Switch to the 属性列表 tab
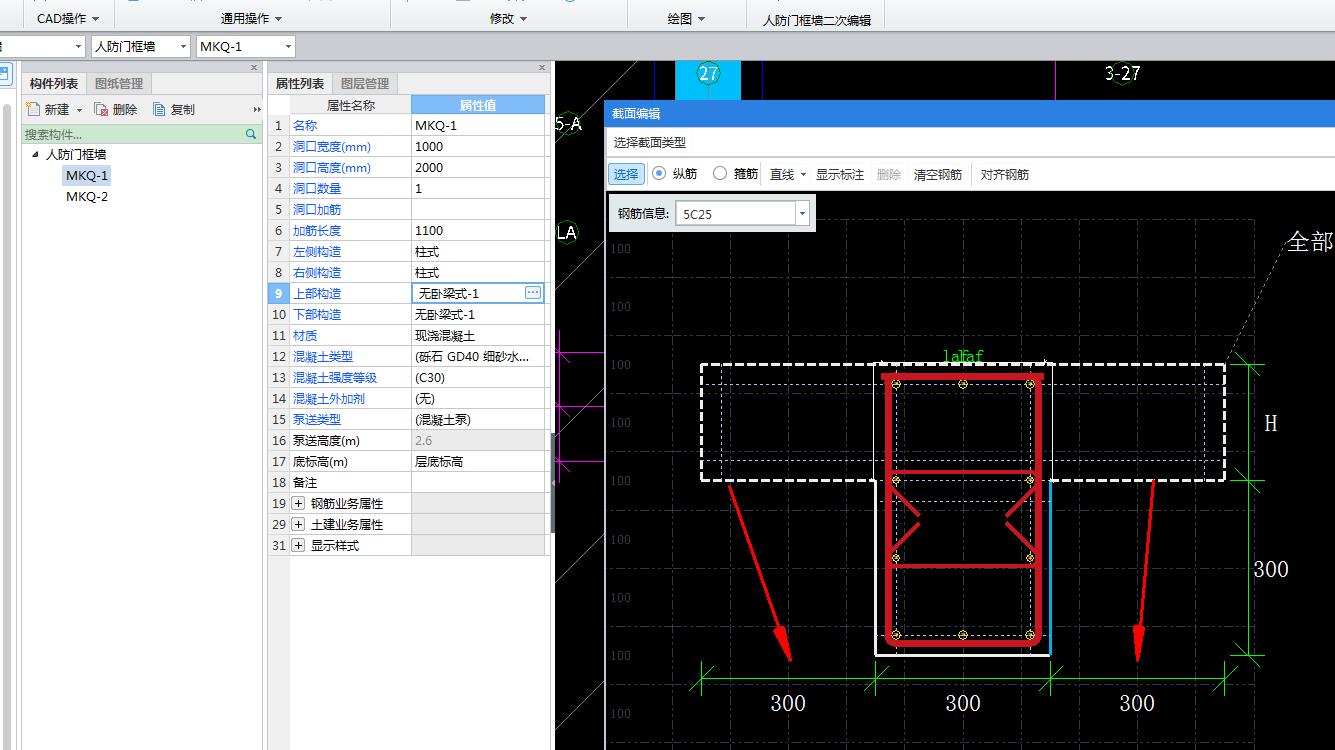The height and width of the screenshot is (750, 1335). [300, 83]
